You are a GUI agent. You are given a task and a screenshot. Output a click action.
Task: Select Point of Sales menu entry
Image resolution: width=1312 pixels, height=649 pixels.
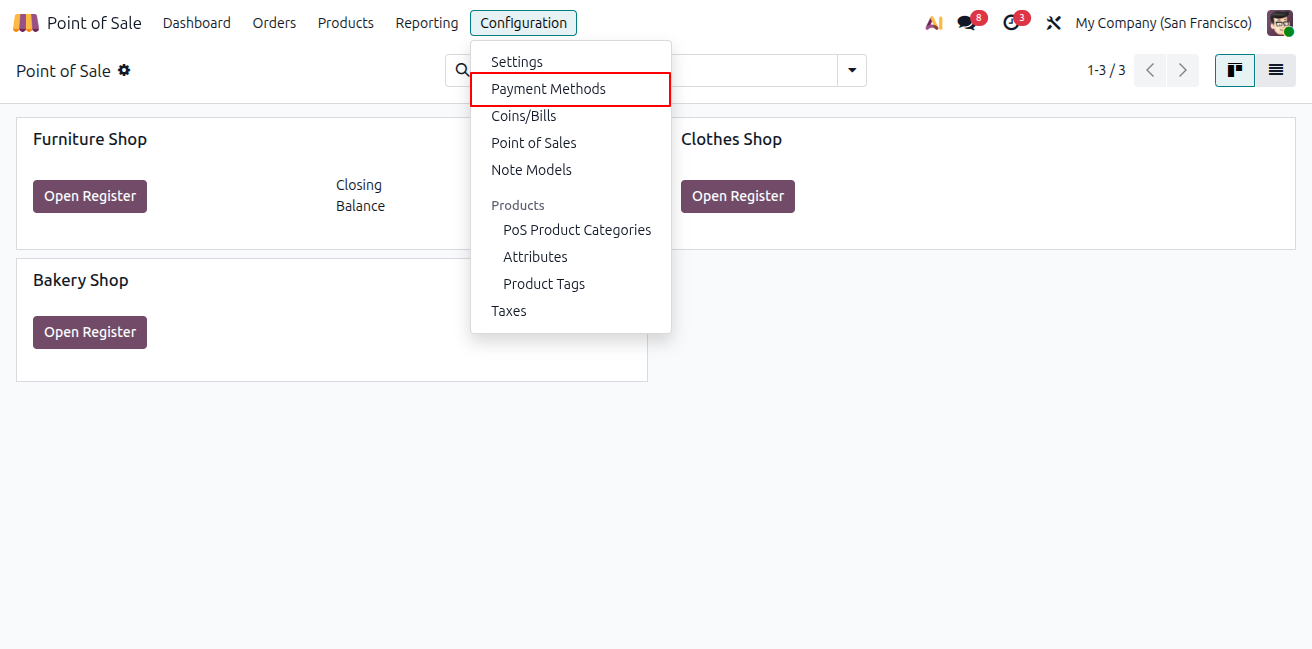click(571, 143)
